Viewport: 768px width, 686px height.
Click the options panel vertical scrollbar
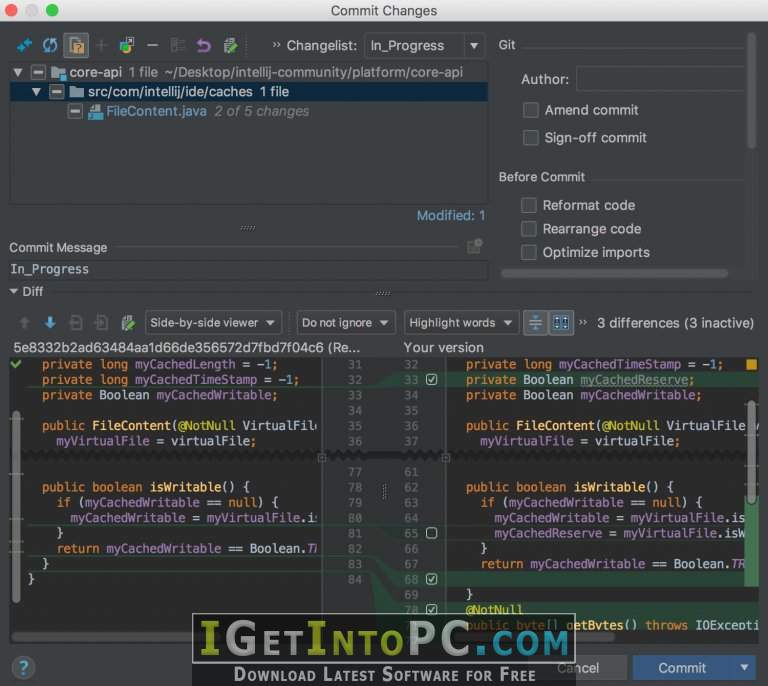click(751, 91)
